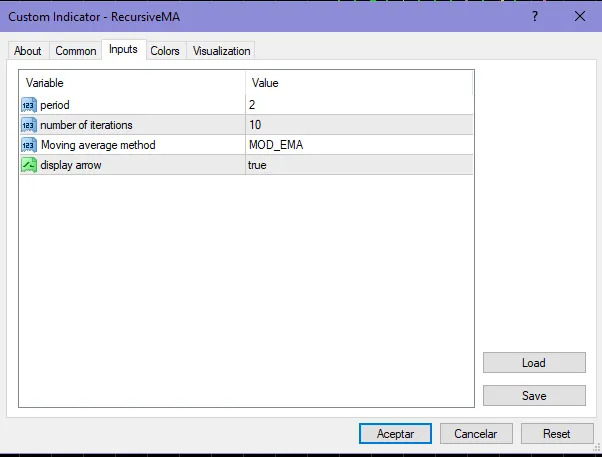Image resolution: width=602 pixels, height=457 pixels.
Task: Click the integer icon beside period
Action: pyautogui.click(x=28, y=105)
